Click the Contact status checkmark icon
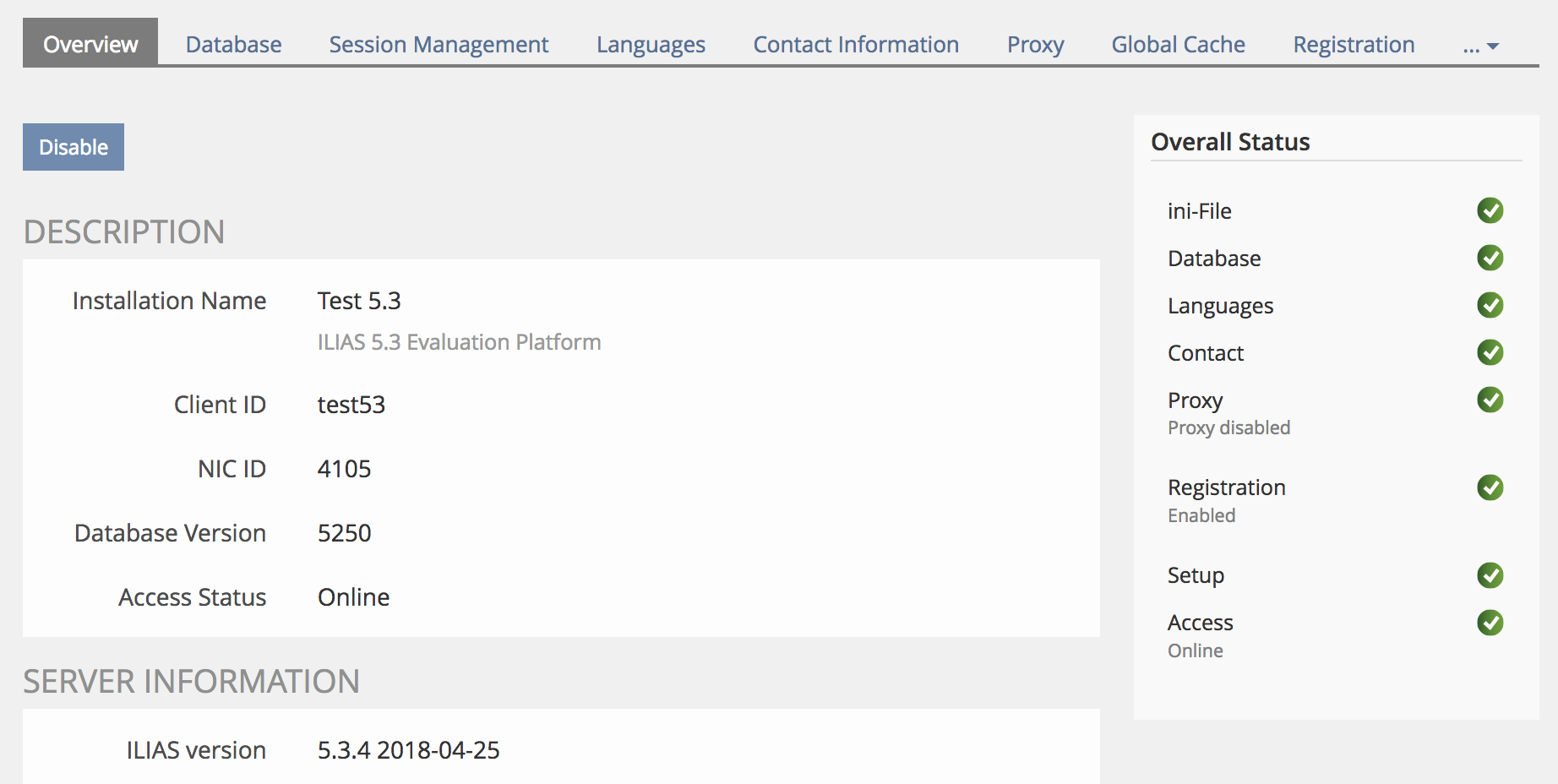The image size is (1558, 784). pos(1490,352)
